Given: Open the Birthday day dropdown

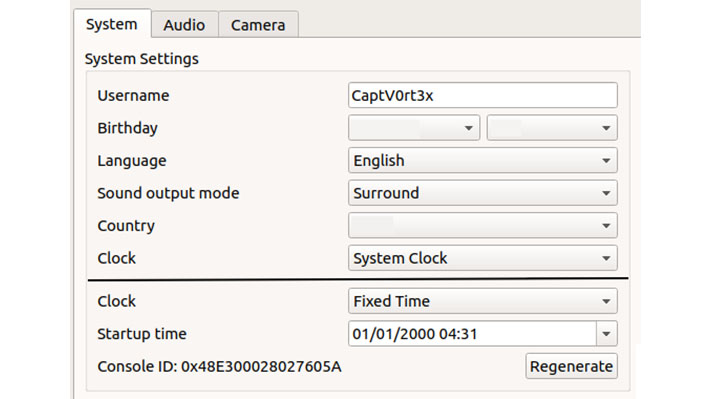Looking at the screenshot, I should point(552,128).
